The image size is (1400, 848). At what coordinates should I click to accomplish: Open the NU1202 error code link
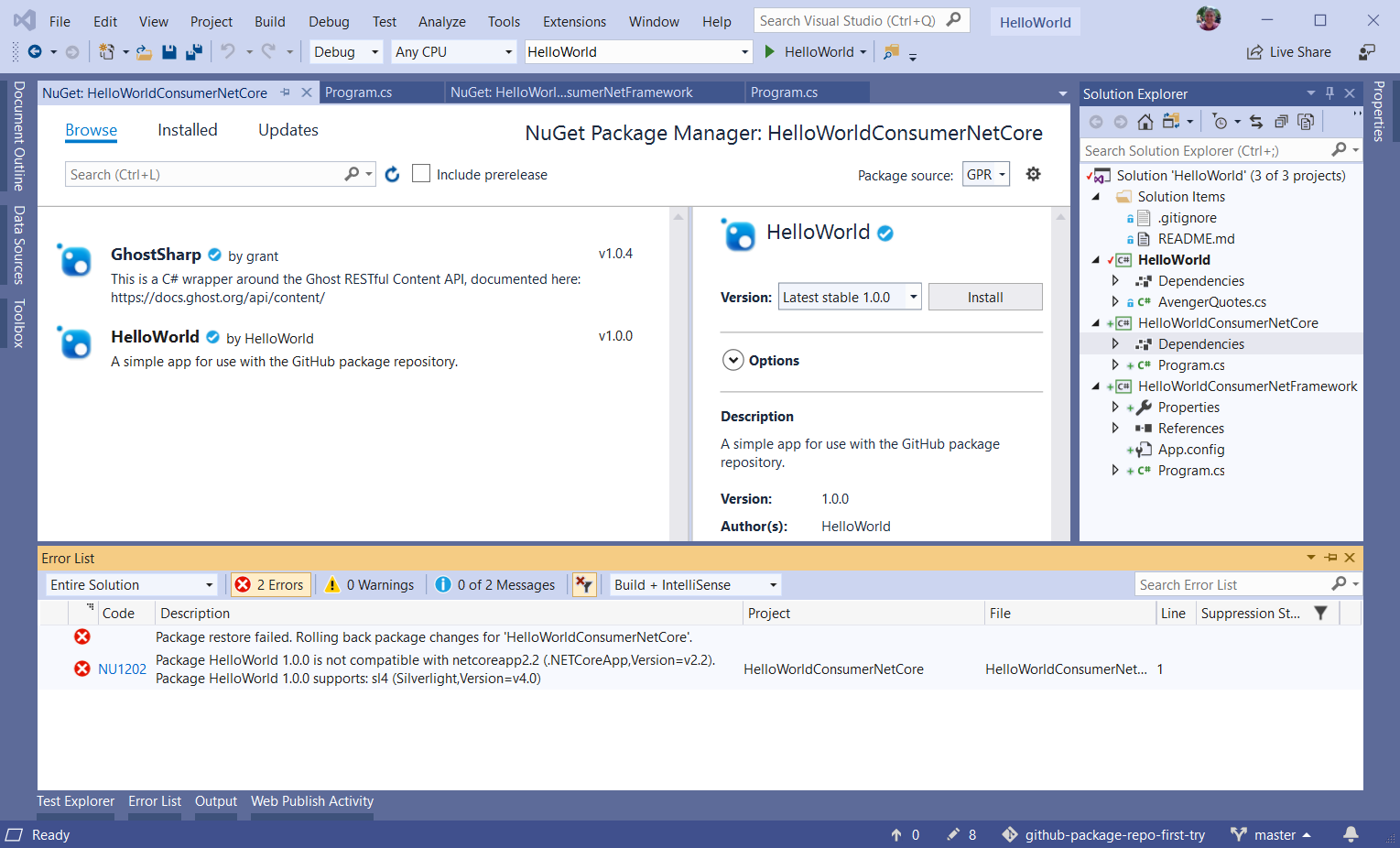pyautogui.click(x=122, y=669)
